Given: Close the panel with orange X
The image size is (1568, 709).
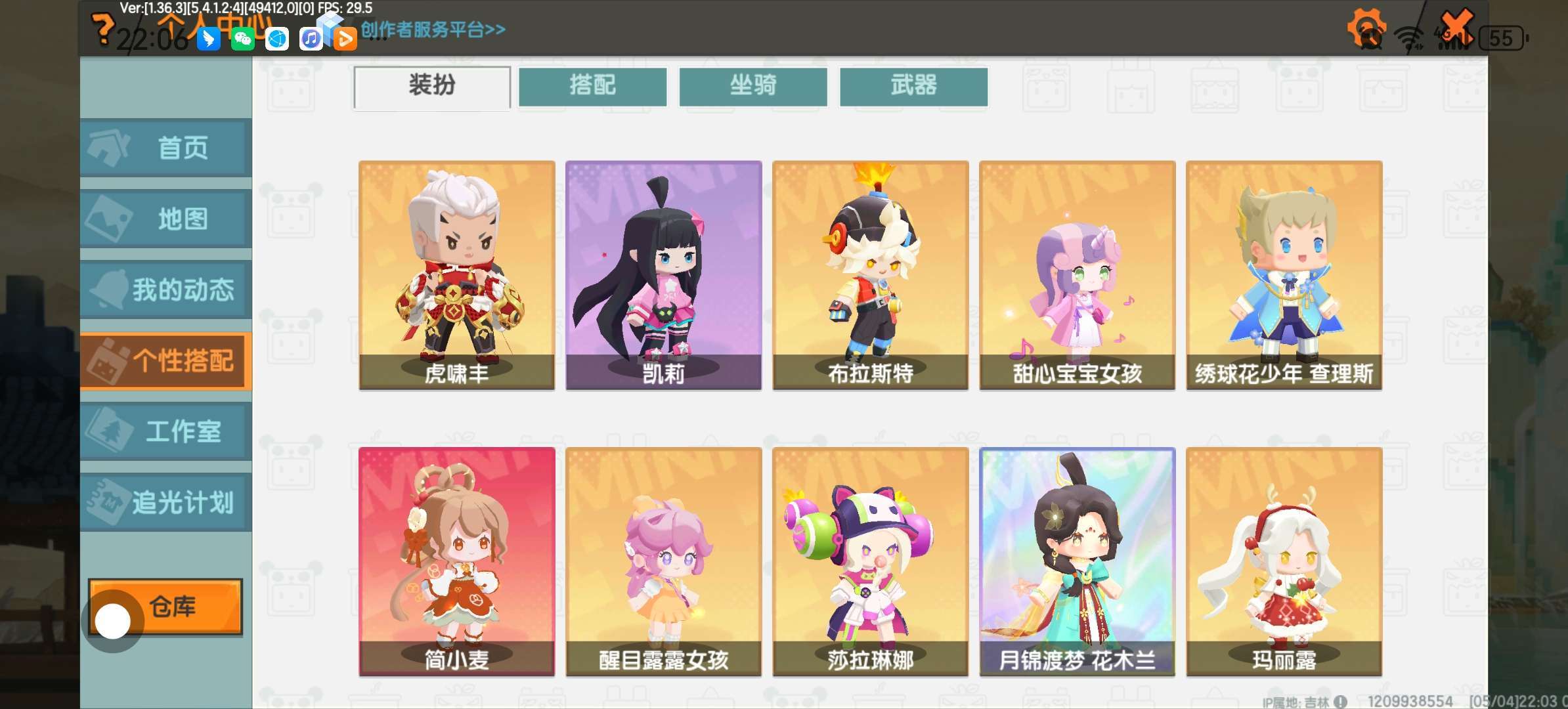Looking at the screenshot, I should click(x=1456, y=28).
